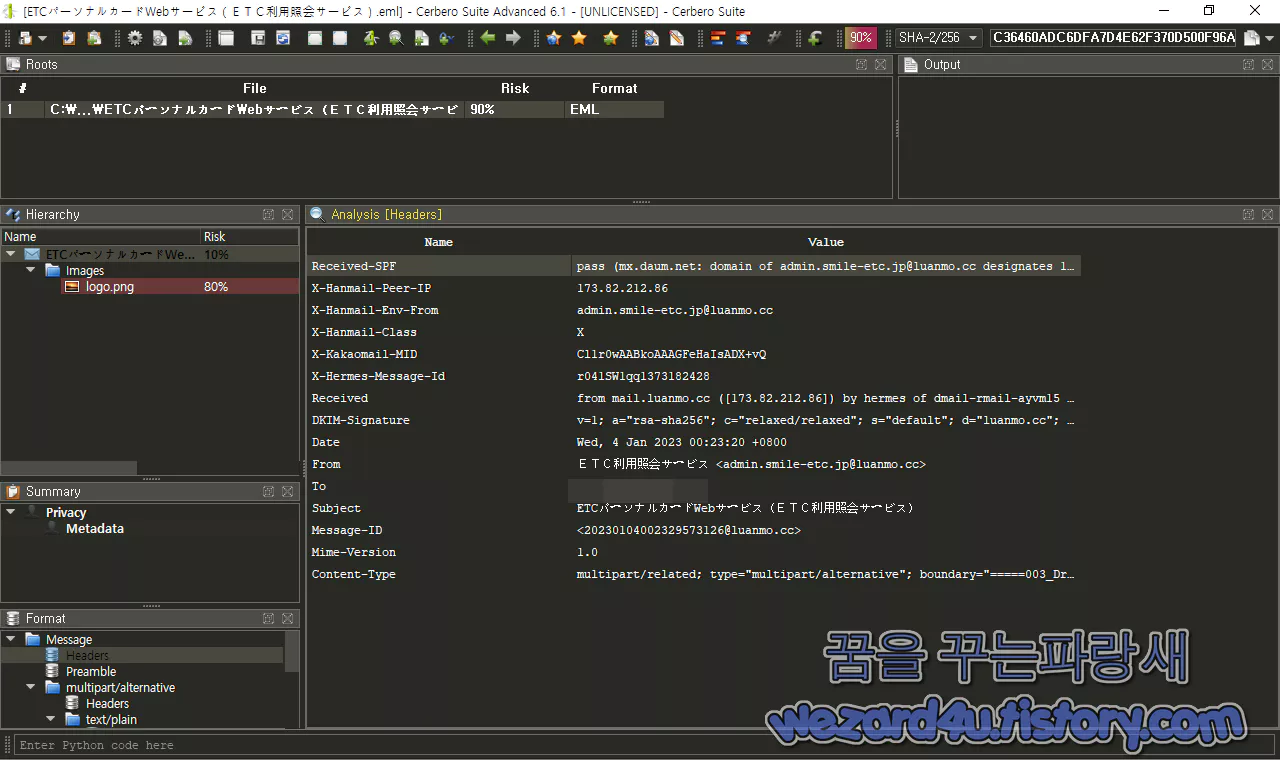The image size is (1280, 760).
Task: Click the layers with magnifier toolbar icon
Action: [x=743, y=38]
